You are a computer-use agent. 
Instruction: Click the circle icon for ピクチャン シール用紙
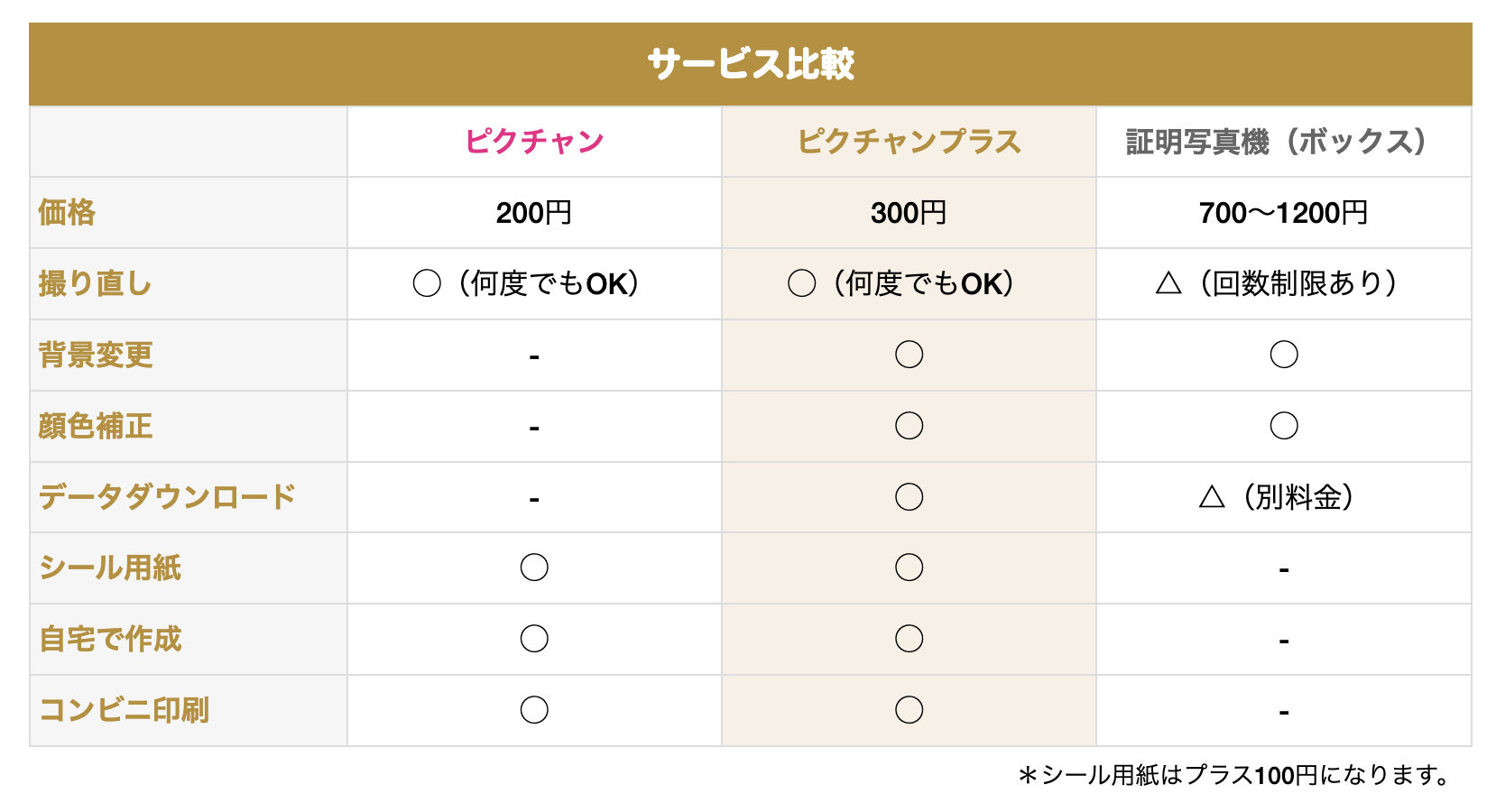(534, 567)
